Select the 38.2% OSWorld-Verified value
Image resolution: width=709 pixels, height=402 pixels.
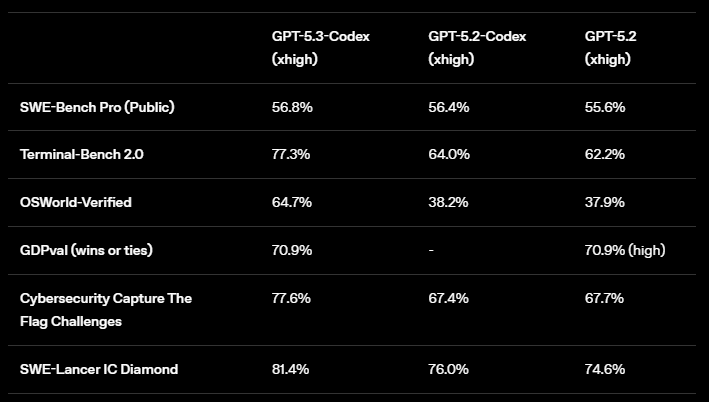pyautogui.click(x=449, y=203)
